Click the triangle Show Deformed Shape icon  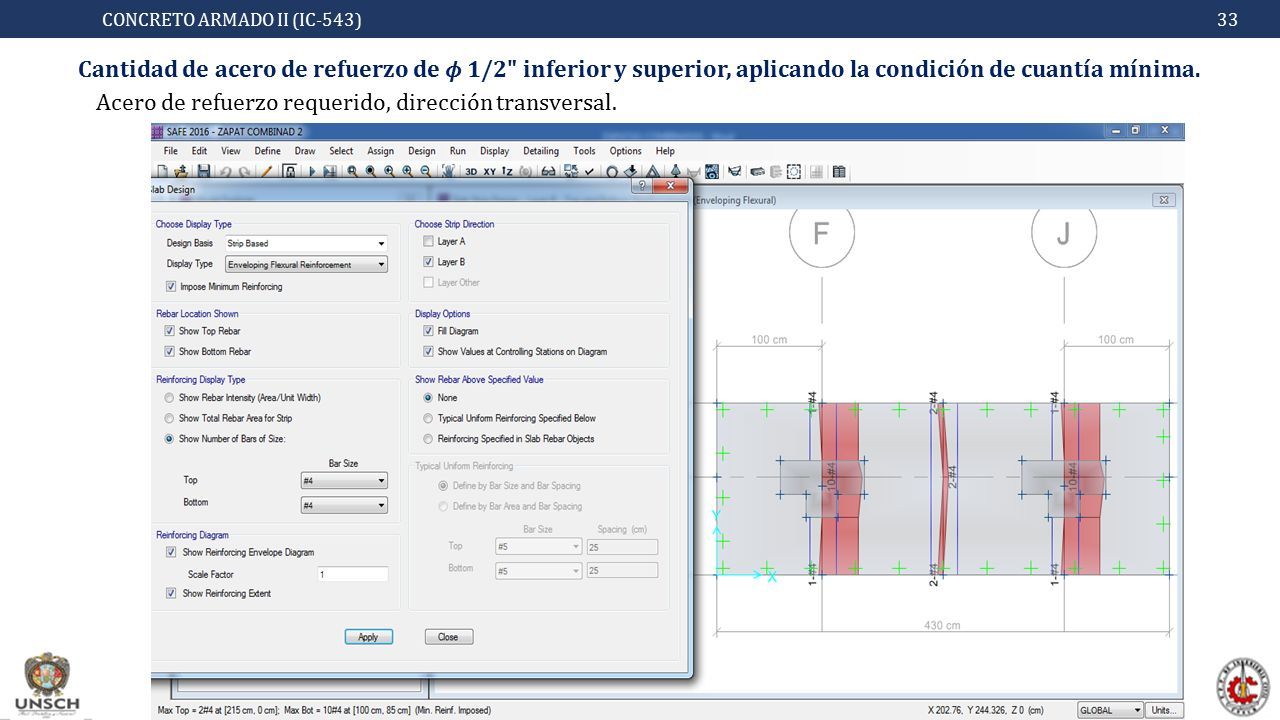[652, 171]
